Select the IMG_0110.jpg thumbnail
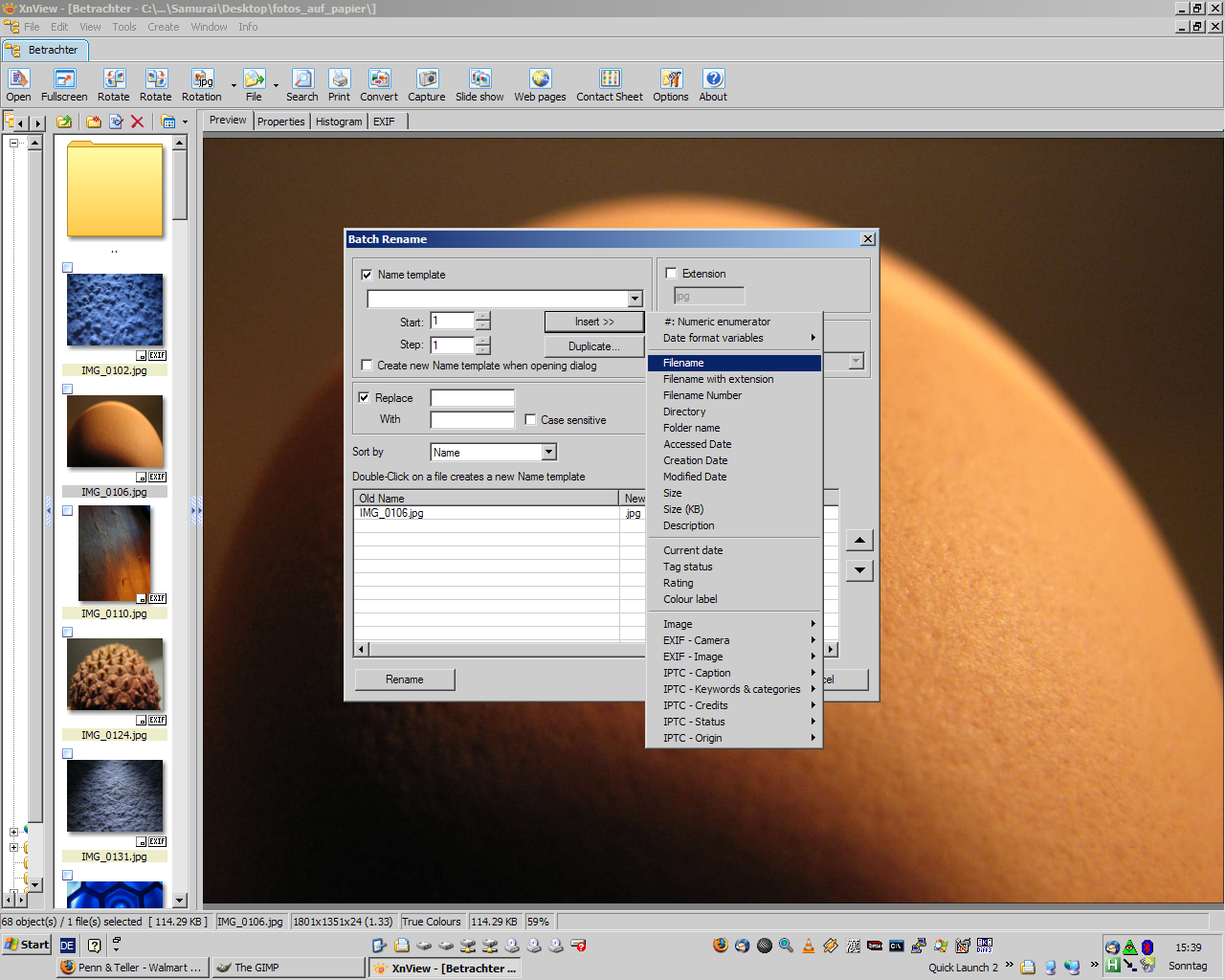Viewport: 1225px width, 980px height. tap(115, 553)
